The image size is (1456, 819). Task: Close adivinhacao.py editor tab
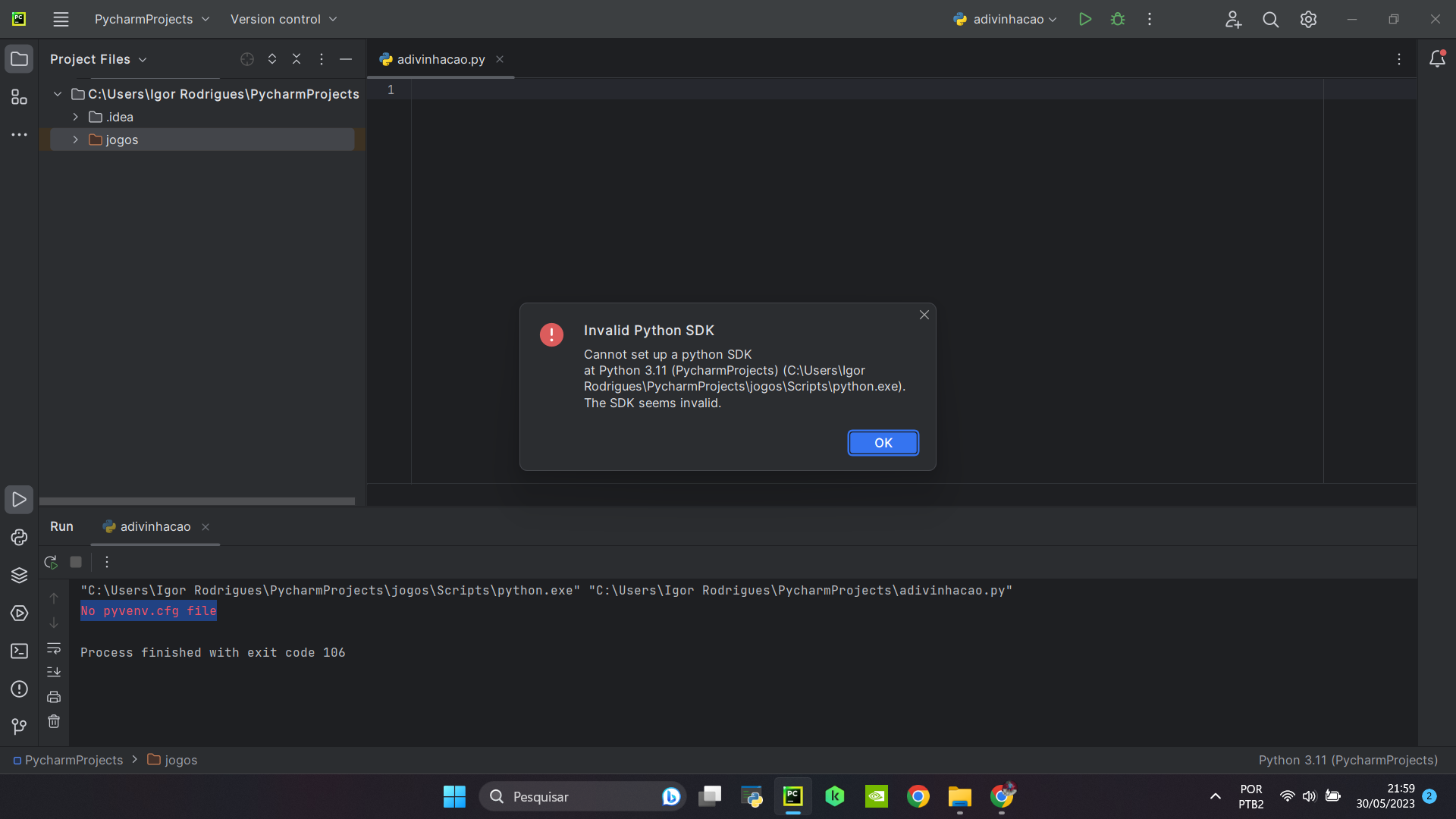pyautogui.click(x=500, y=59)
